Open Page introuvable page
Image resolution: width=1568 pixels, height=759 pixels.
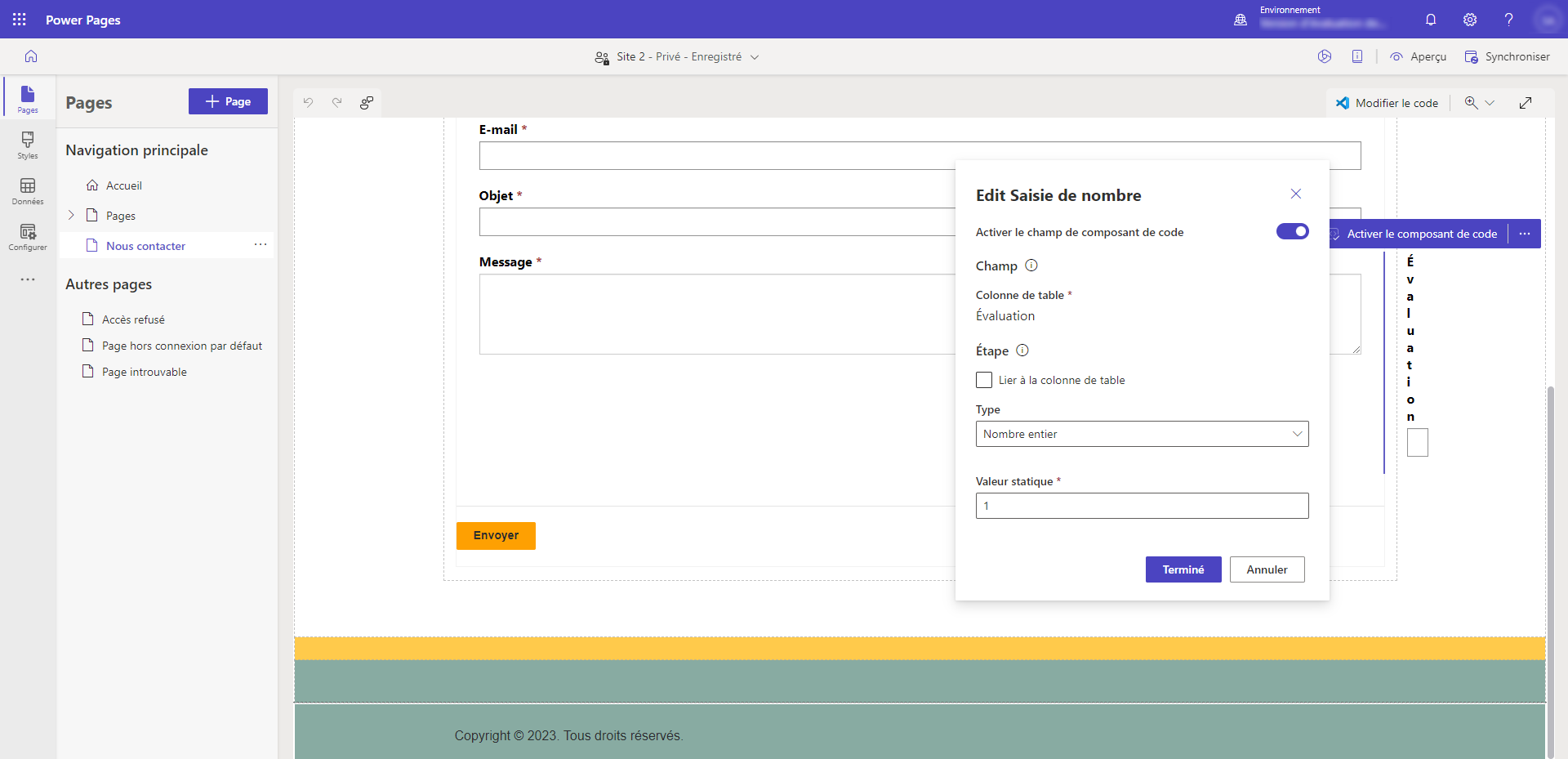click(145, 372)
